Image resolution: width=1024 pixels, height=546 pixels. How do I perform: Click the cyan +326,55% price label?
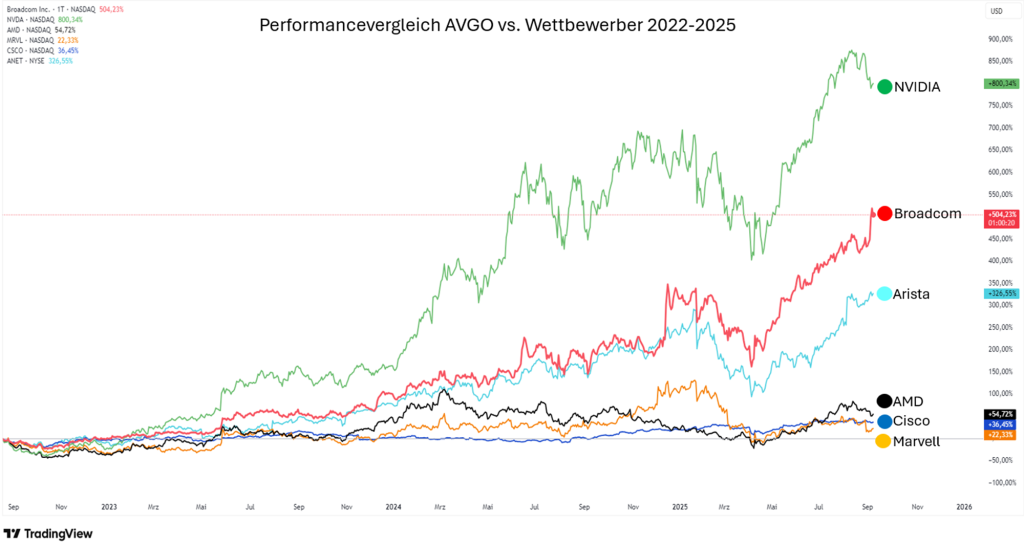point(1001,294)
